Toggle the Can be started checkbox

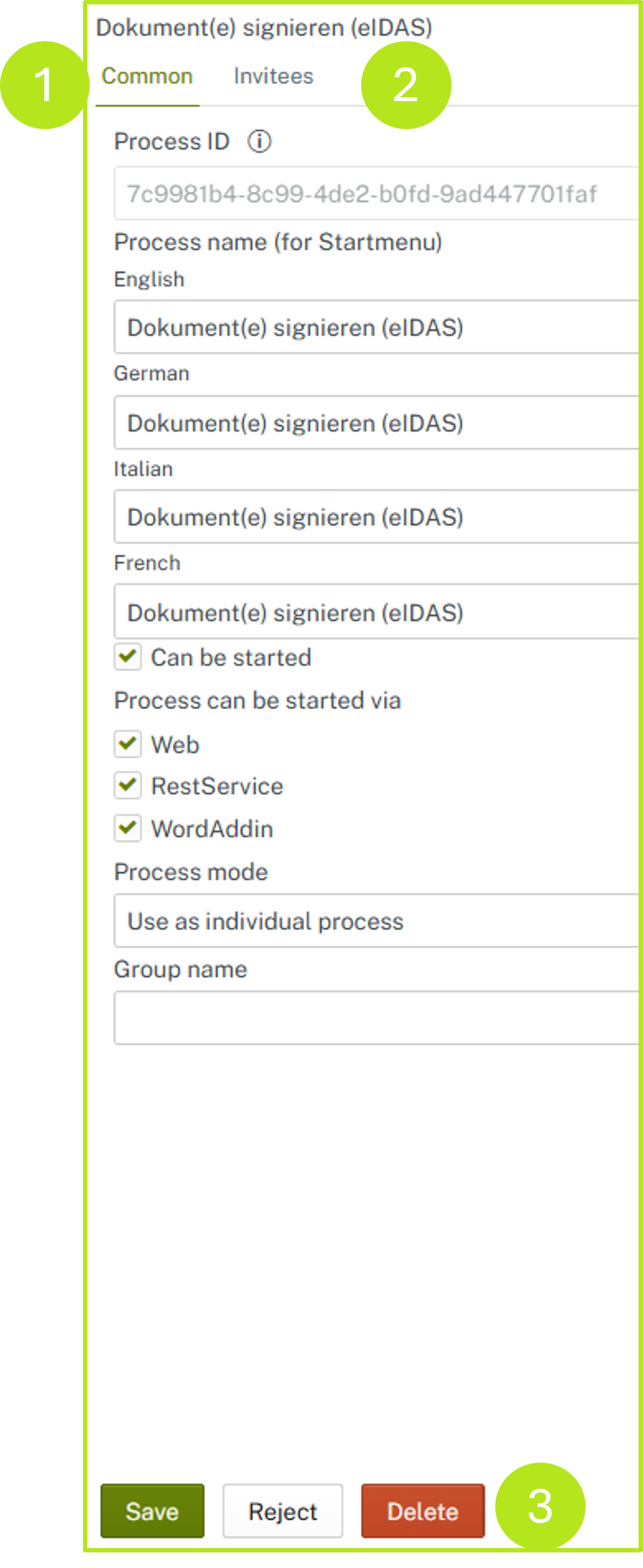pyautogui.click(x=128, y=657)
